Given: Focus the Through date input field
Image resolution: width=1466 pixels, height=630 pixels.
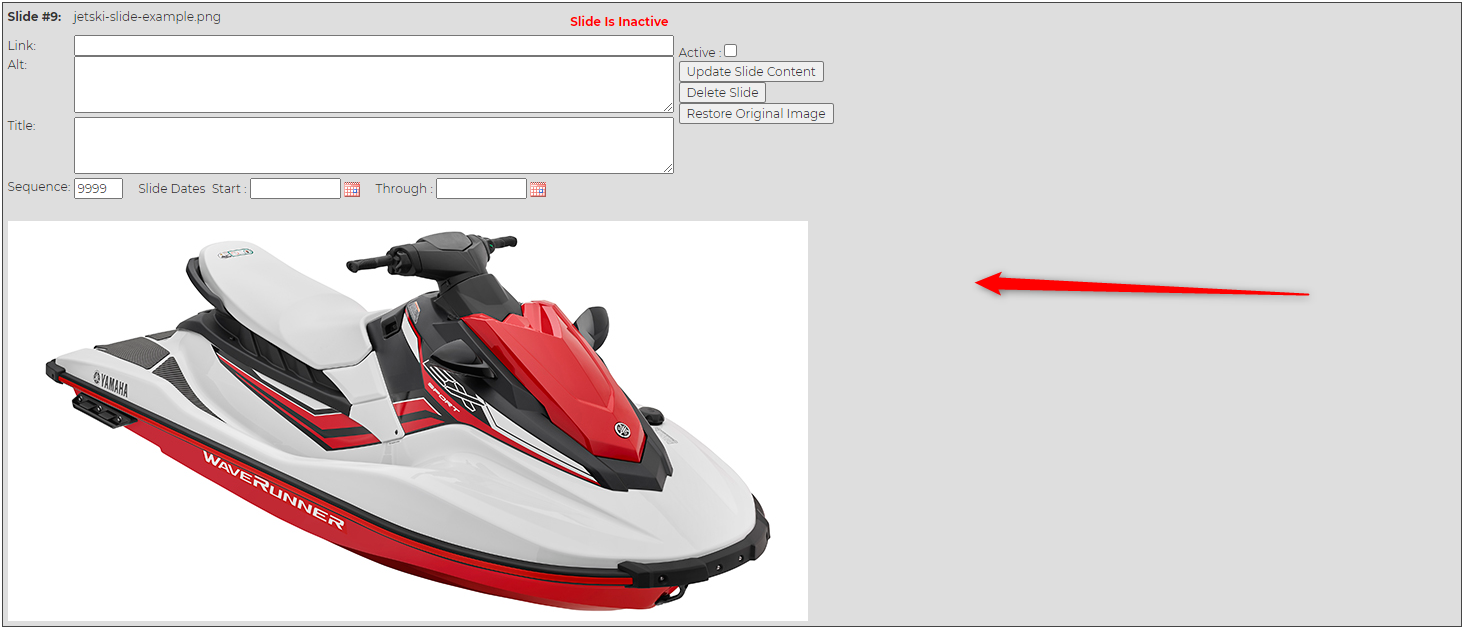Looking at the screenshot, I should pos(481,188).
